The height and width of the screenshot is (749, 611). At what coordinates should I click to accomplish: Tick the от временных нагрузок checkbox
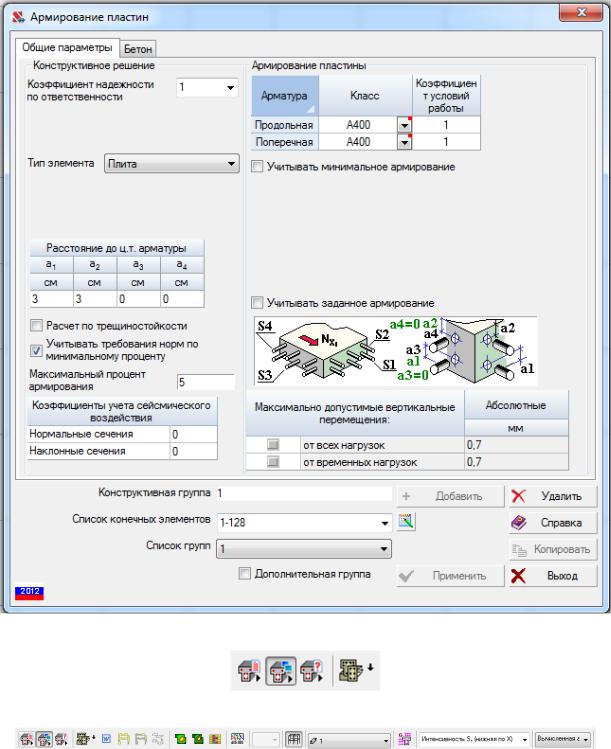[x=273, y=461]
